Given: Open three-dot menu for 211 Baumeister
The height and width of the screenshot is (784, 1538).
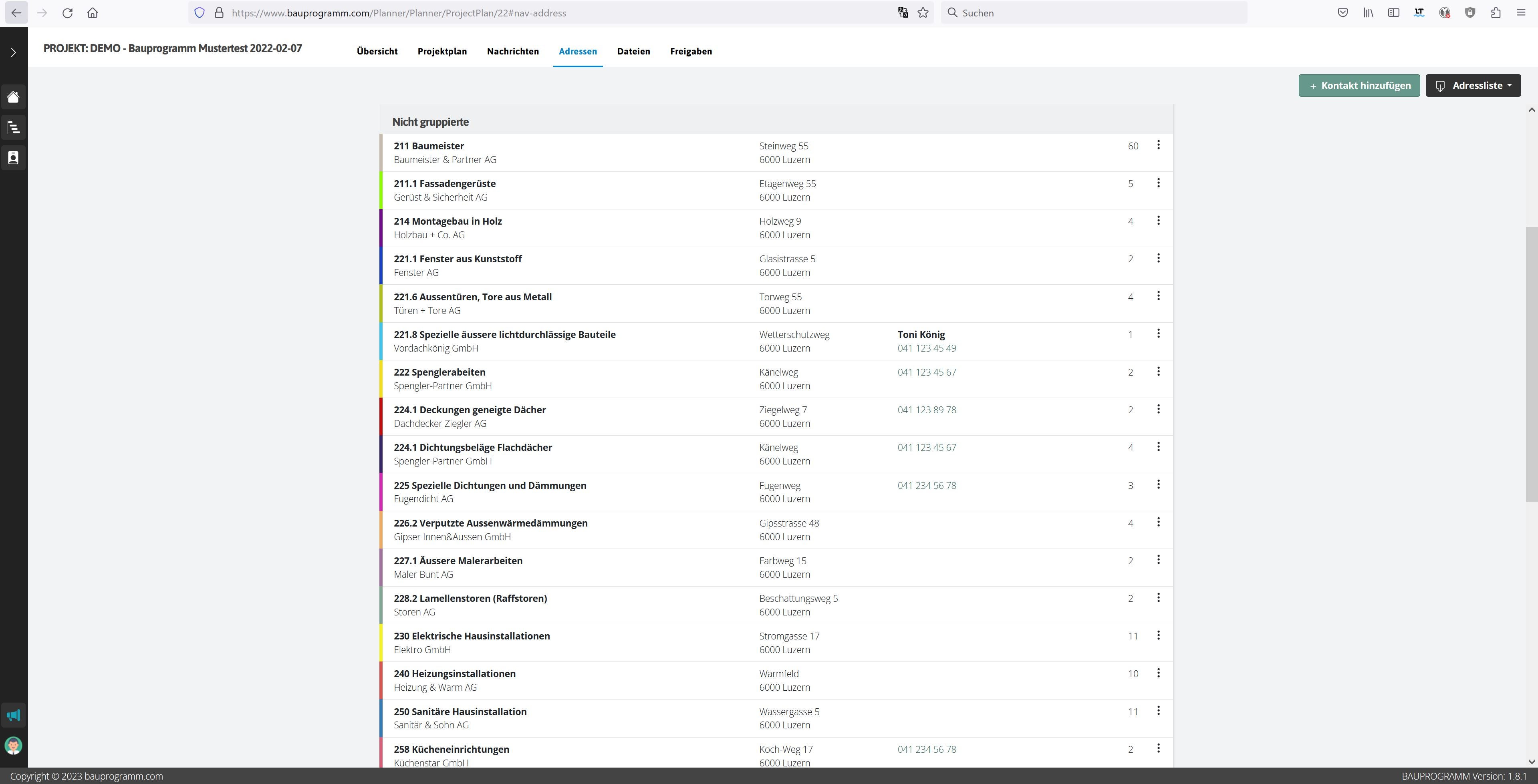Looking at the screenshot, I should tap(1158, 145).
